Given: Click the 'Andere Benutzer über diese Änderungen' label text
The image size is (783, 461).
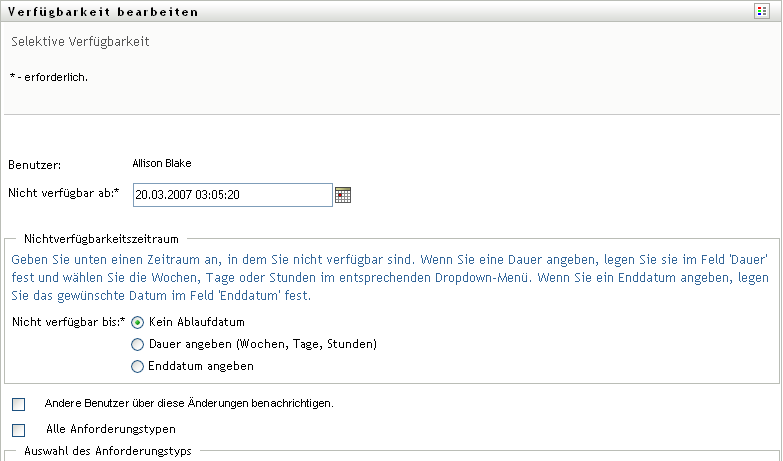Looking at the screenshot, I should [189, 404].
